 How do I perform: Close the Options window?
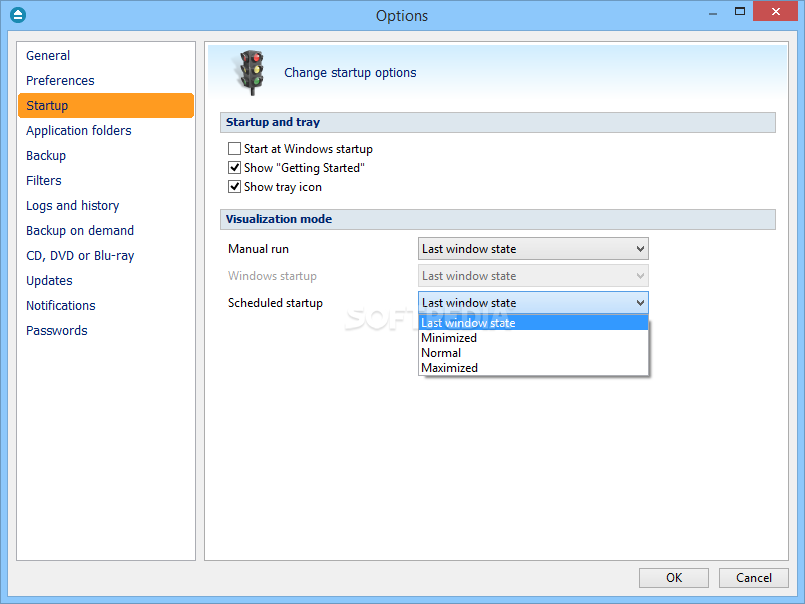click(776, 11)
